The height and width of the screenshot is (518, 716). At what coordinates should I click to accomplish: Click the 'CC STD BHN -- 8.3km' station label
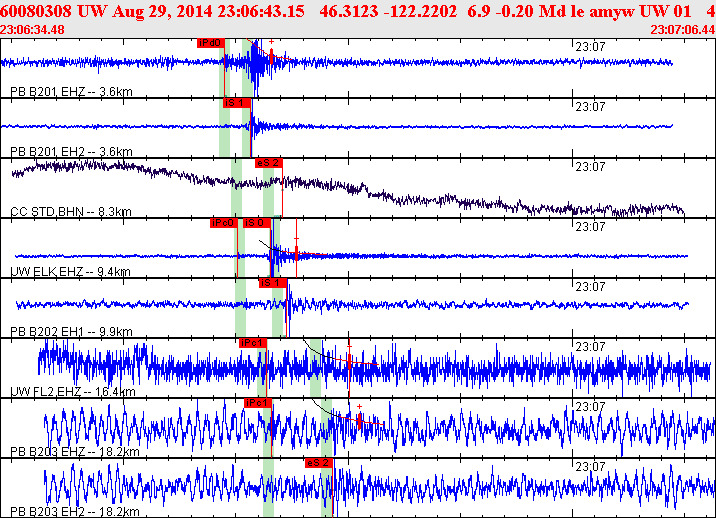[71, 212]
